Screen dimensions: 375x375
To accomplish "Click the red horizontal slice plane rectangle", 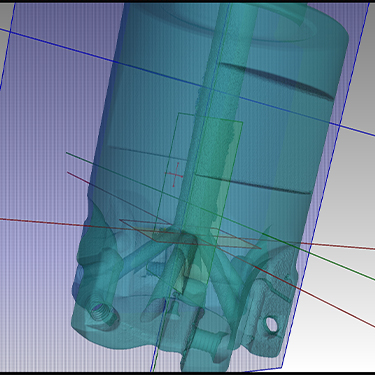I will pos(190,234).
